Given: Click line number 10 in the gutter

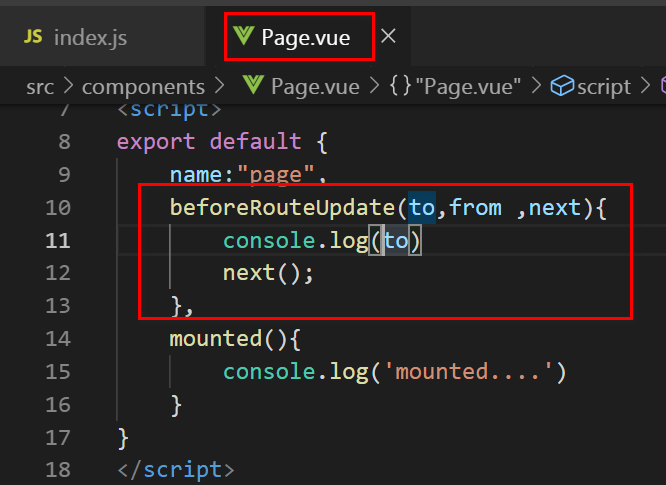Looking at the screenshot, I should click(58, 208).
